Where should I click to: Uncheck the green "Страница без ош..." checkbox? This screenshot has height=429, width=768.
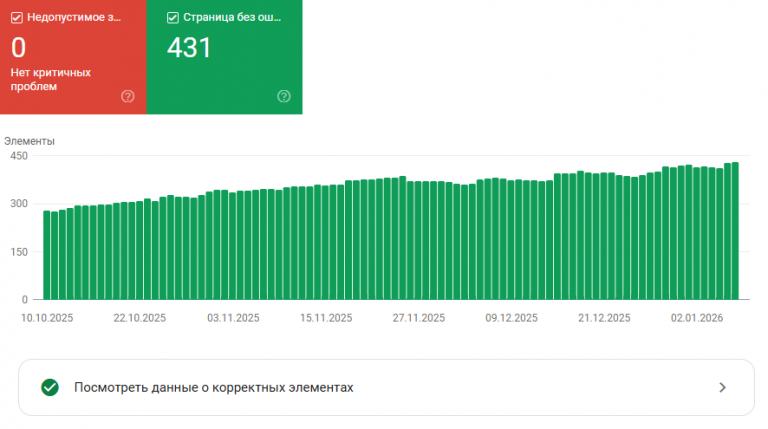click(173, 18)
